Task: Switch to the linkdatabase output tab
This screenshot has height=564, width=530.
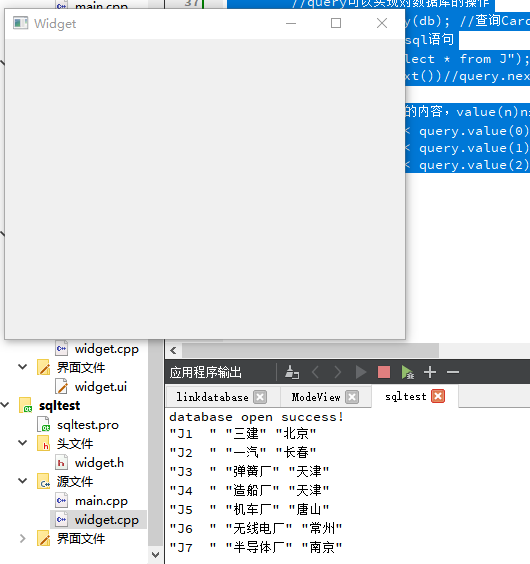Action: [212, 397]
